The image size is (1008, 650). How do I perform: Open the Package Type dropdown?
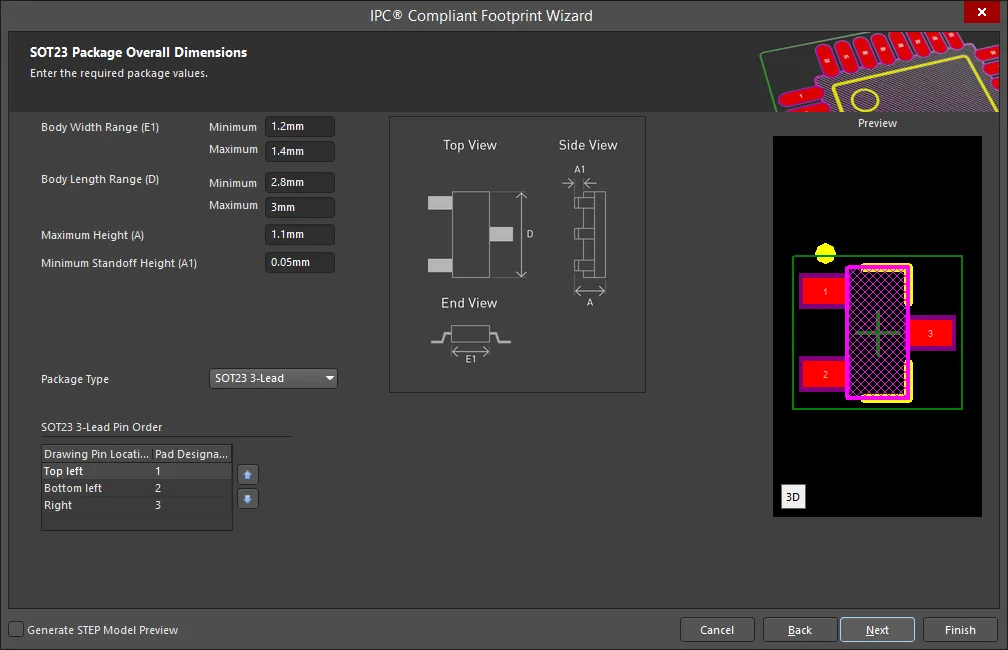[x=273, y=378]
